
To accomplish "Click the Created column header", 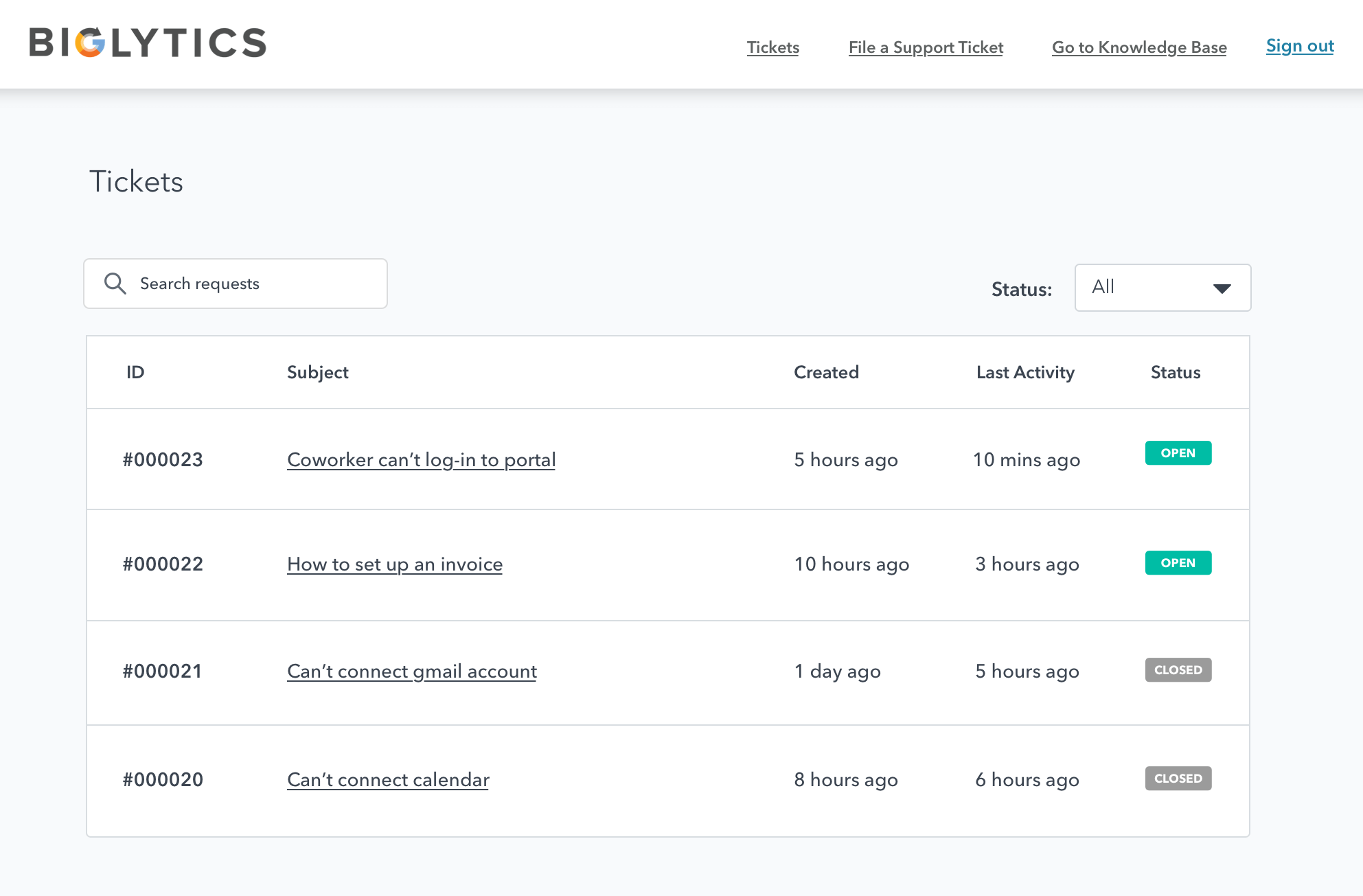I will pyautogui.click(x=826, y=372).
